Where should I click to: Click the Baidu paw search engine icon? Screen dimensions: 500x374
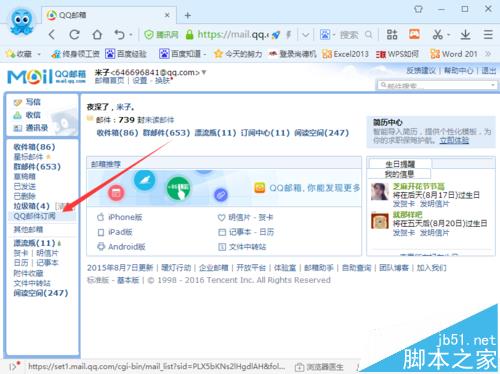[325, 34]
